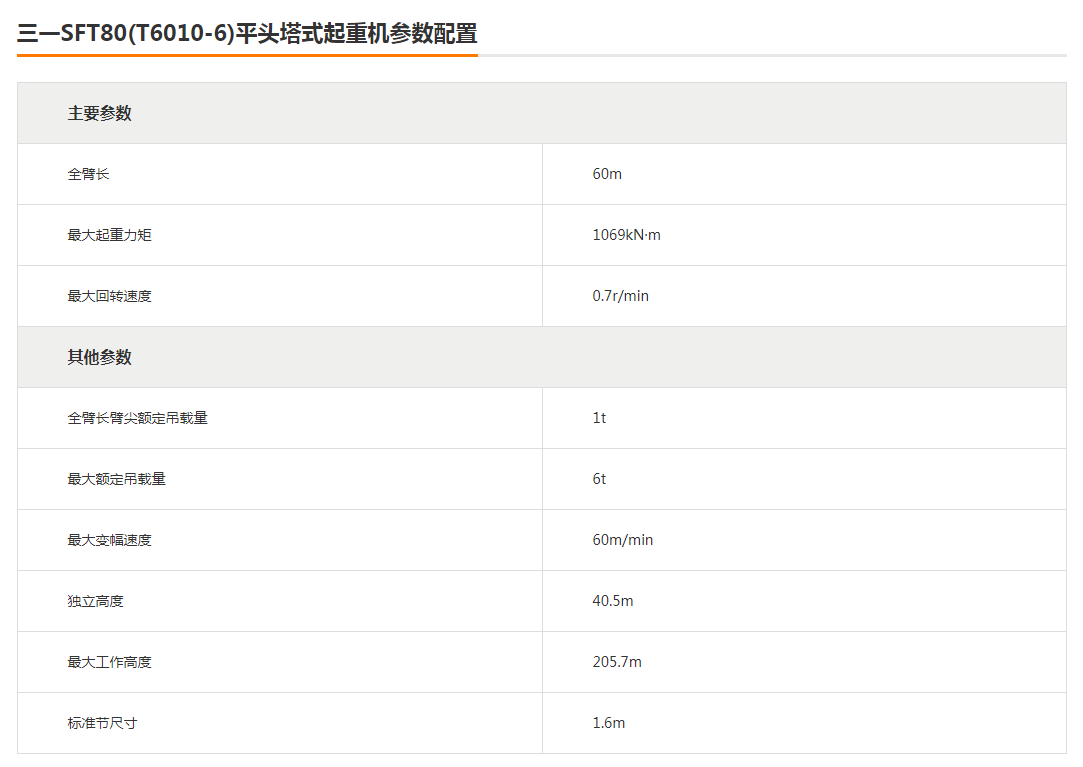Click the 最大回转速度 label
1083x767 pixels.
pos(109,296)
